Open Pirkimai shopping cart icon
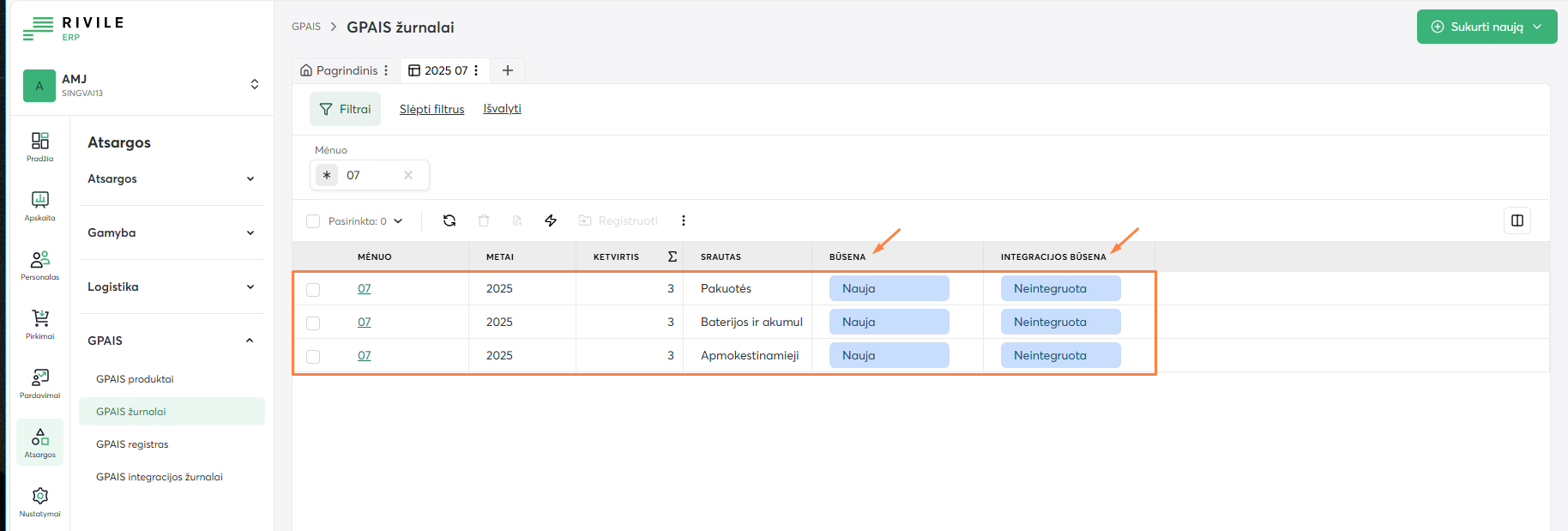Image resolution: width=1568 pixels, height=531 pixels. 39,323
